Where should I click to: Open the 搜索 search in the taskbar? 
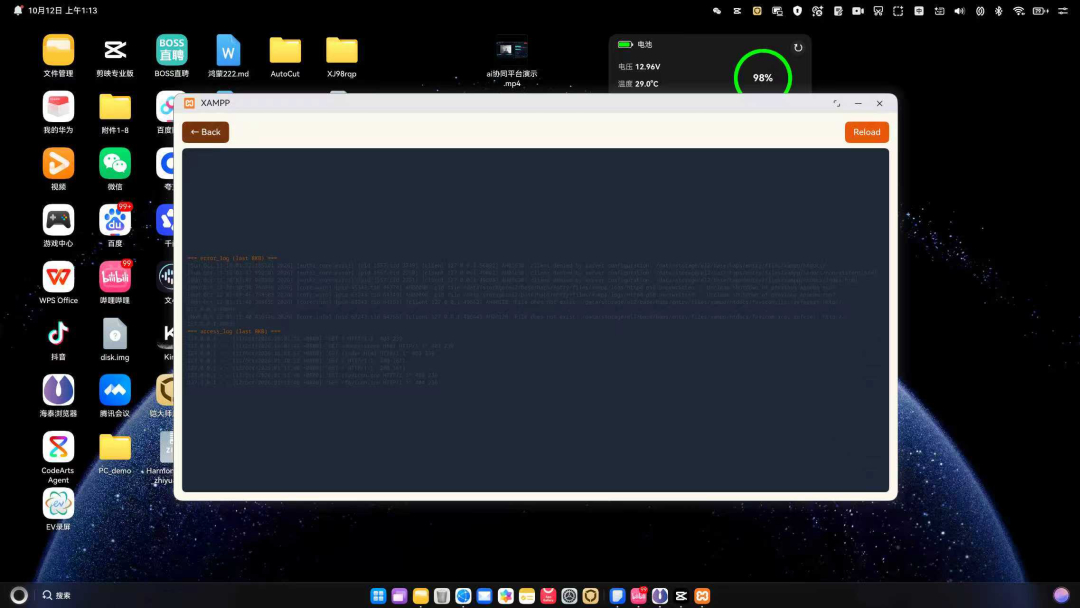56,596
